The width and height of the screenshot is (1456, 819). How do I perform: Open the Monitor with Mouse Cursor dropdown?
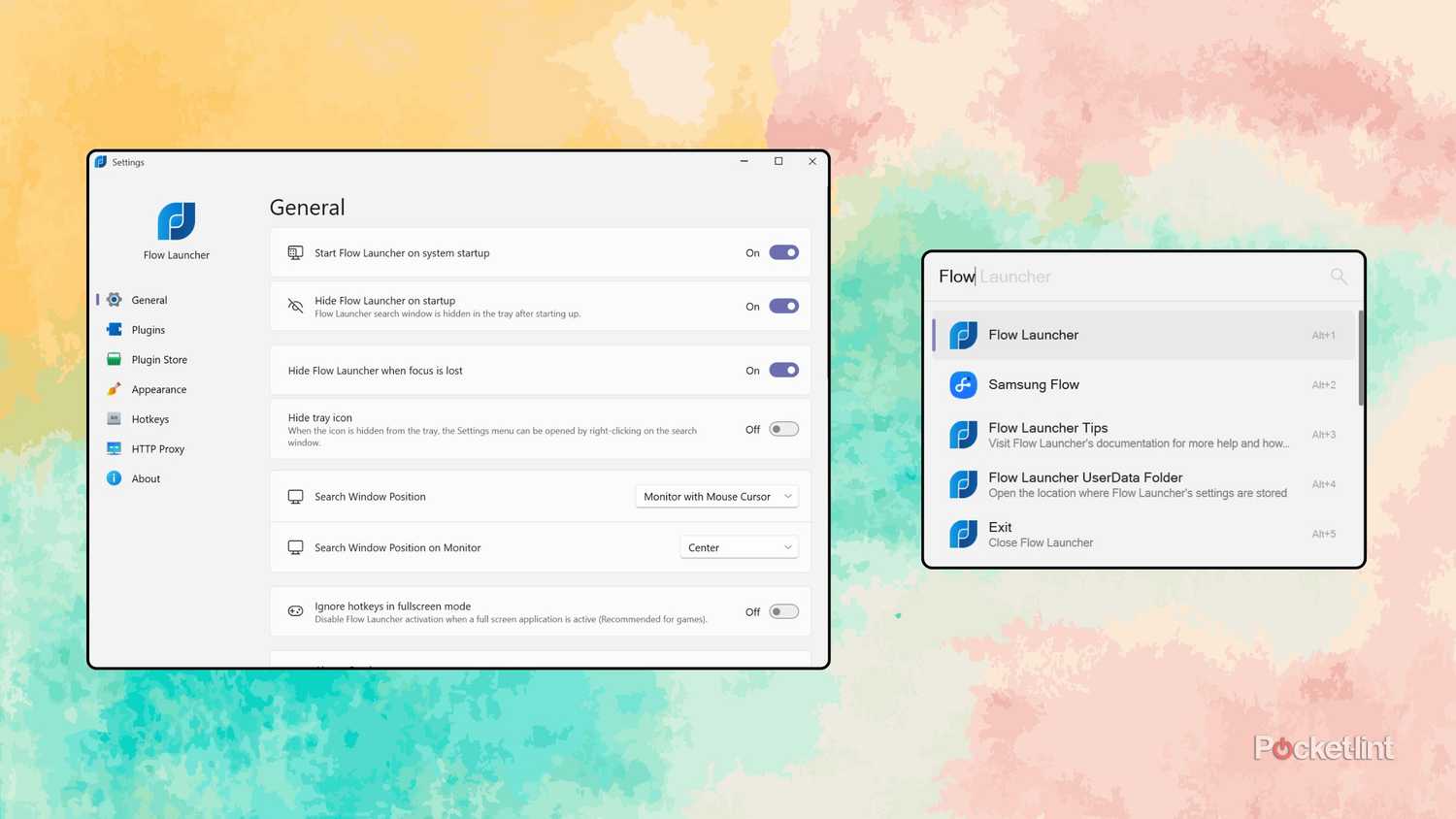click(716, 496)
